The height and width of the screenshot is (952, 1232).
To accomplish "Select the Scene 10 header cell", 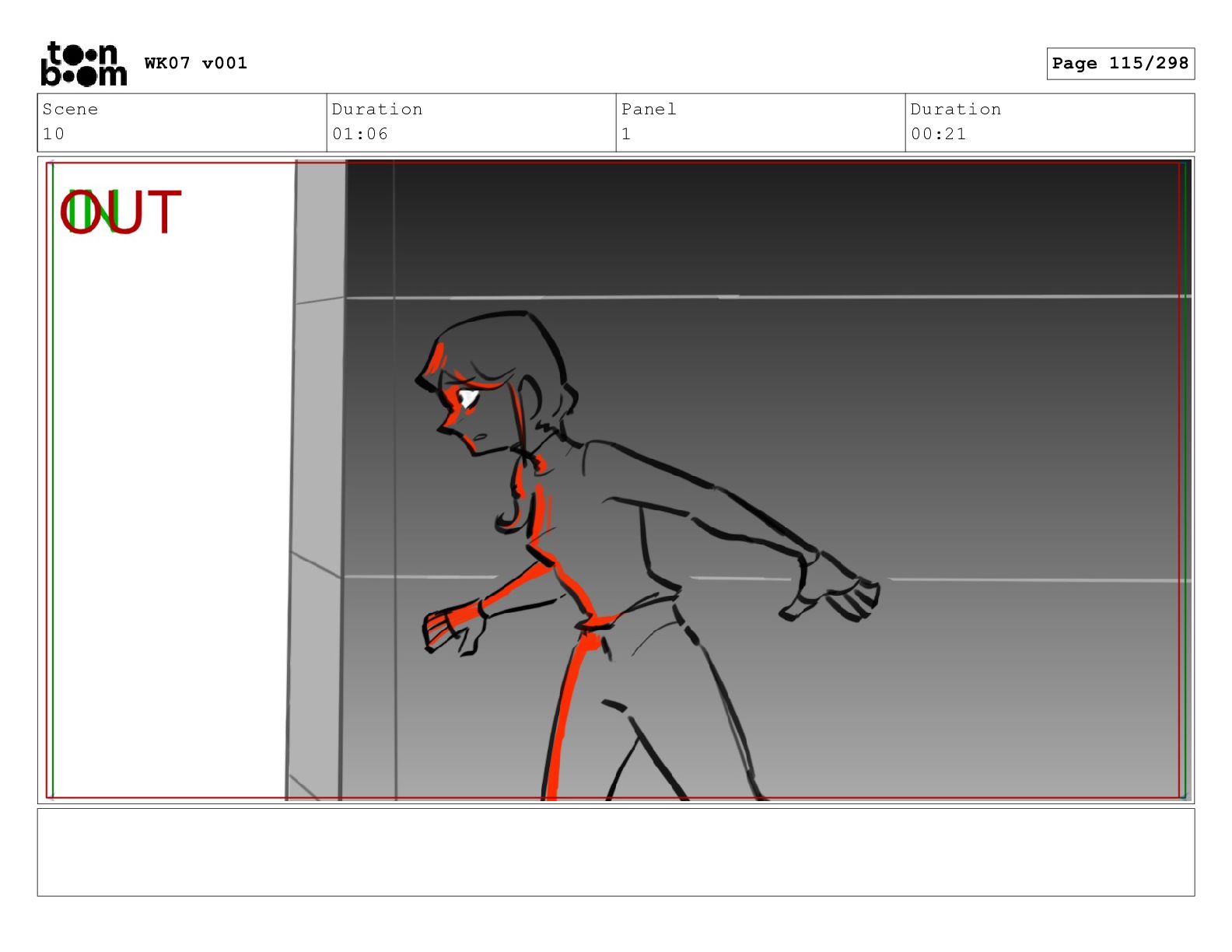I will (x=182, y=122).
